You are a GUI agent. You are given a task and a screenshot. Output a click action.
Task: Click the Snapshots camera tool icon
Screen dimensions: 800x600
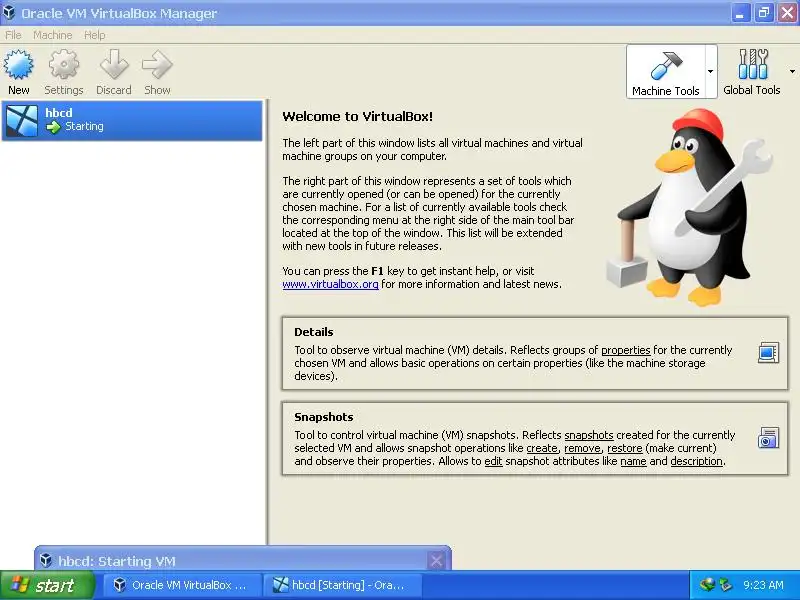[x=768, y=438]
